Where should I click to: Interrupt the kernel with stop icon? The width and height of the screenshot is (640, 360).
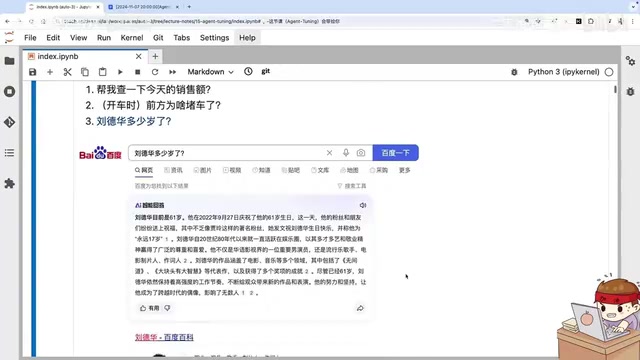click(138, 72)
